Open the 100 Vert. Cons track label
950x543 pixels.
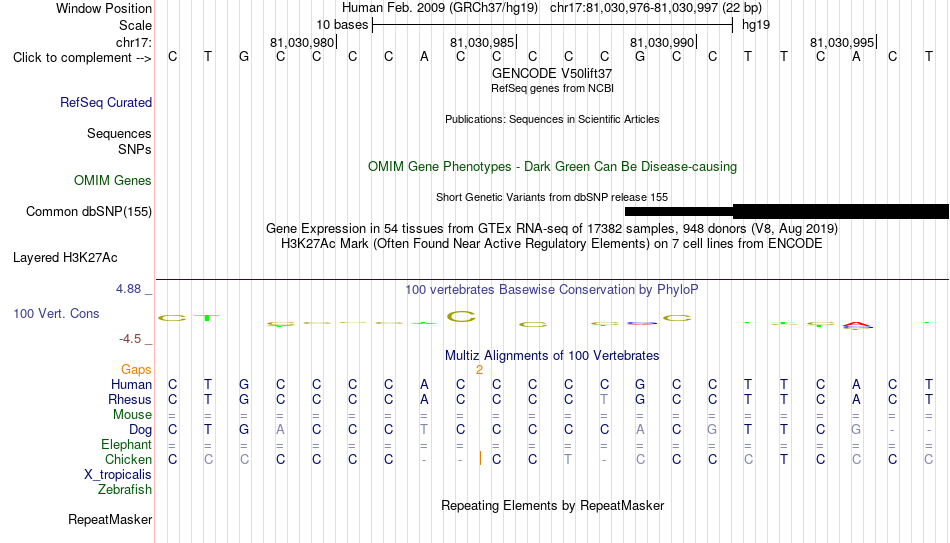click(x=56, y=313)
